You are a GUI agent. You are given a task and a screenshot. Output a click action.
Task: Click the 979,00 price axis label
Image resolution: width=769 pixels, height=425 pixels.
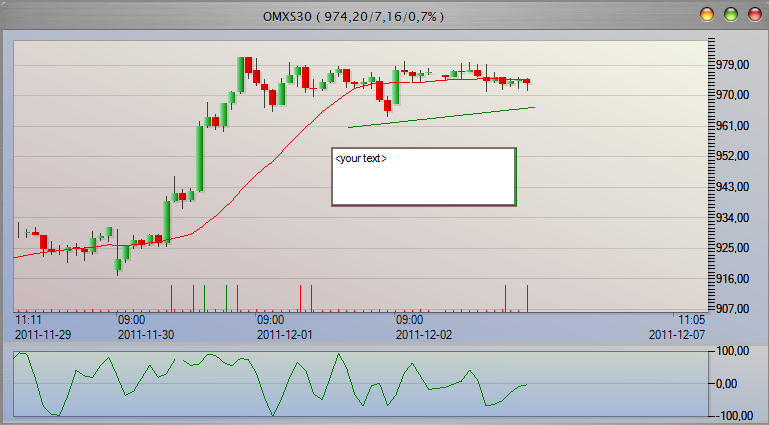coord(735,65)
